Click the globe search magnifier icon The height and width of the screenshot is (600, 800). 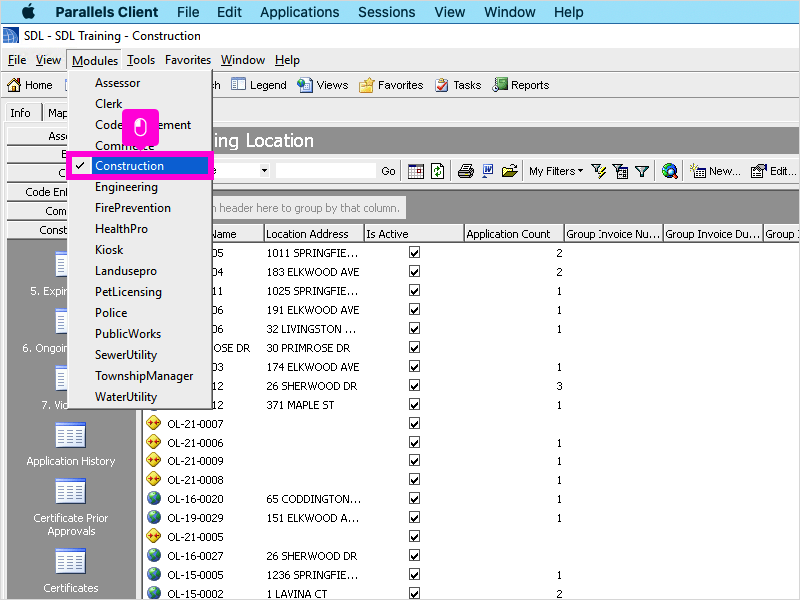669,171
